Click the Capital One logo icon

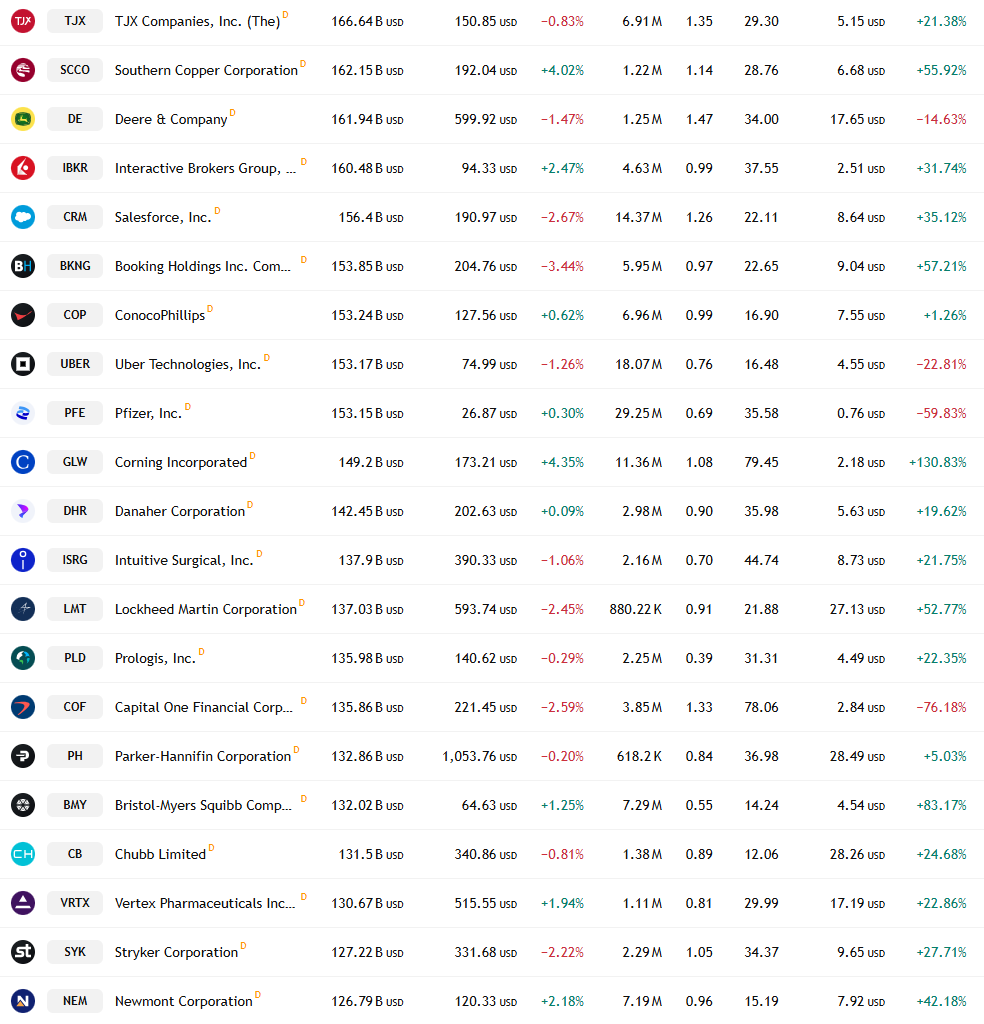point(23,707)
